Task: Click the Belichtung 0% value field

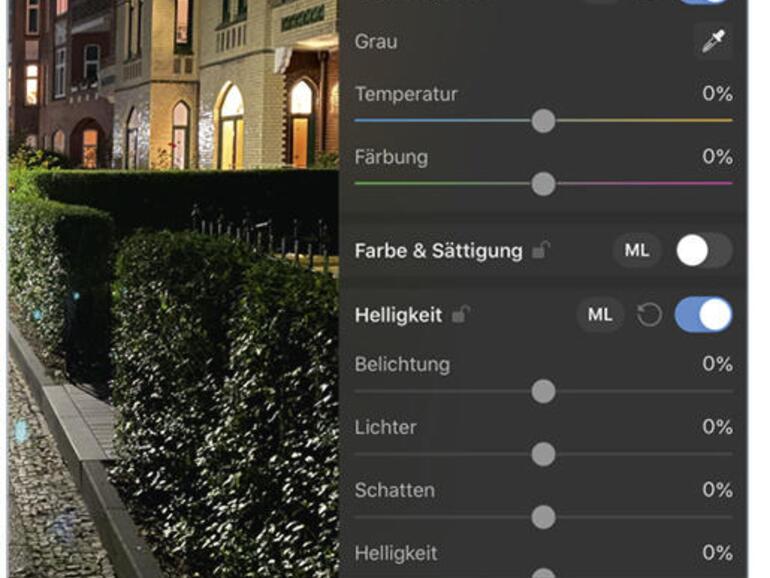Action: coord(717,364)
